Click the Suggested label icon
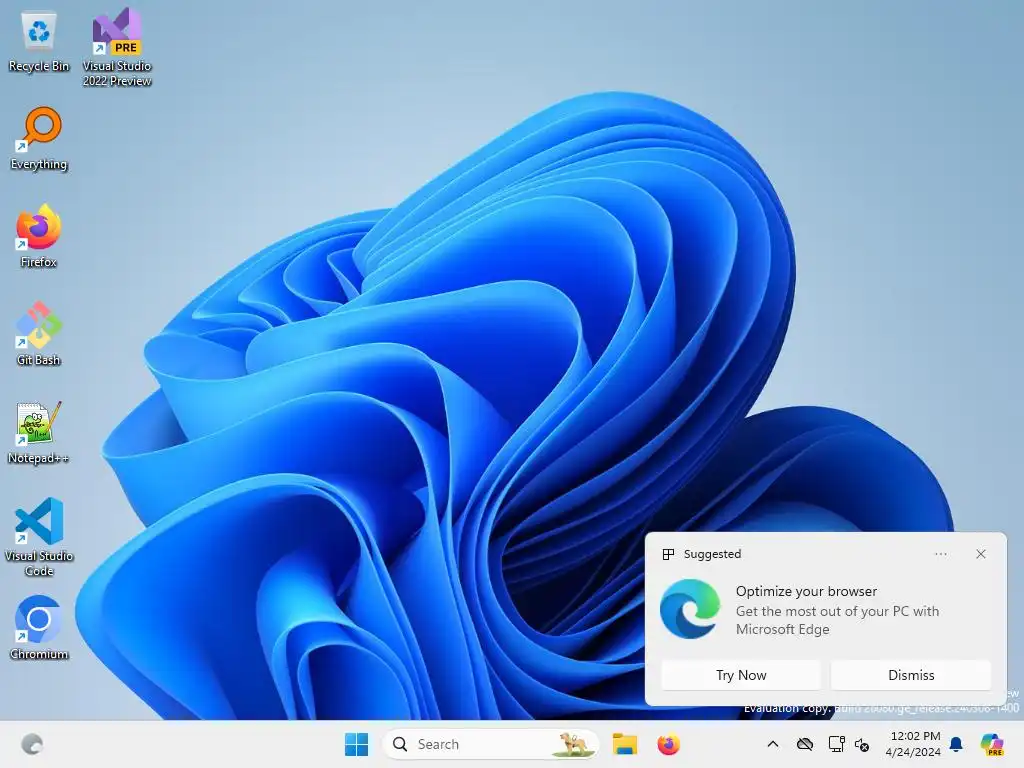 [668, 554]
